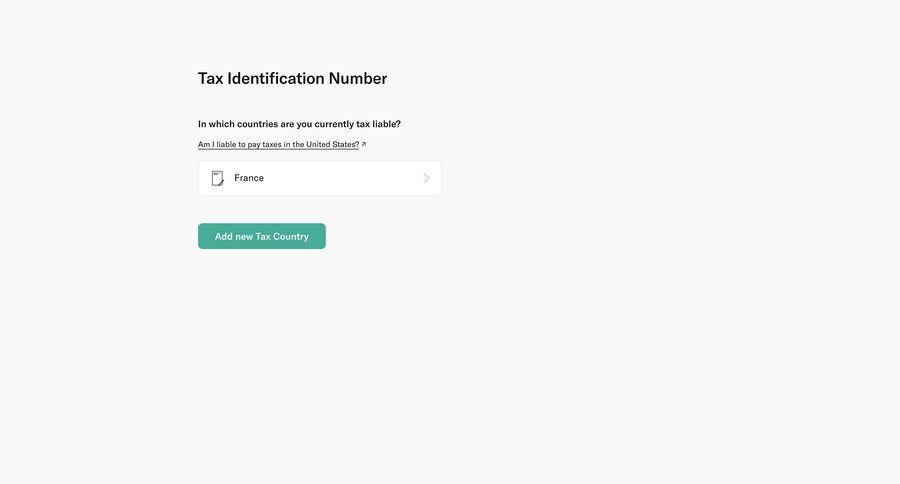Click the Tax Identification Number heading
The image size is (900, 484).
coord(292,79)
